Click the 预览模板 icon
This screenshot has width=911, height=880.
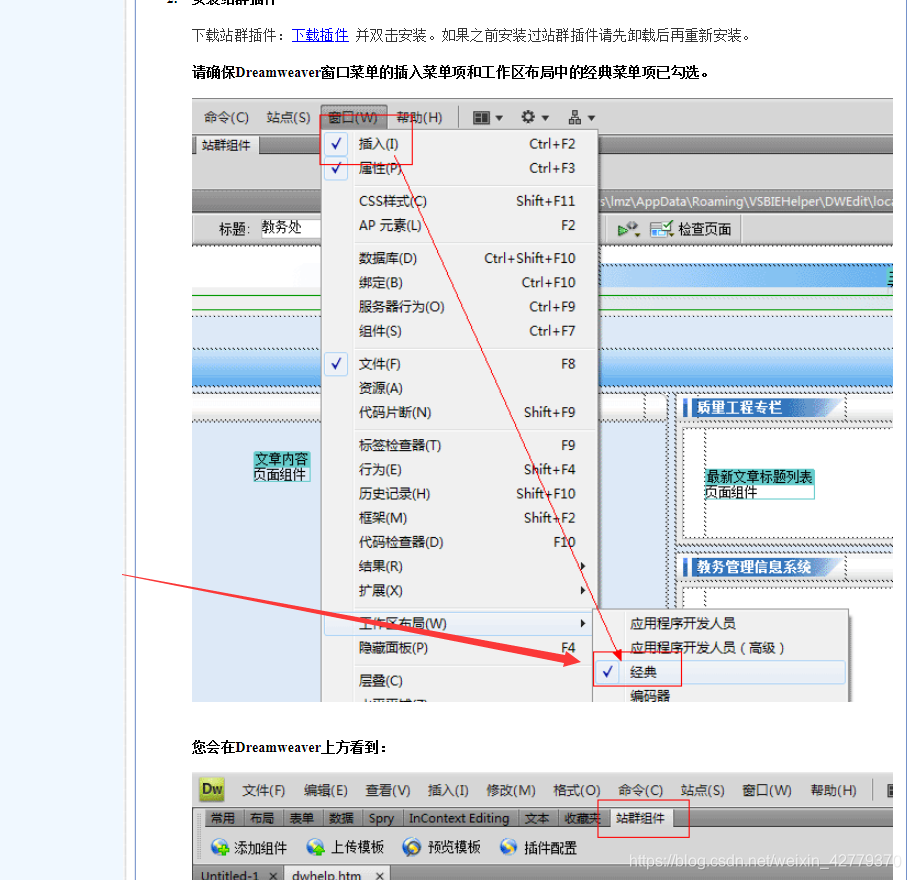(412, 847)
